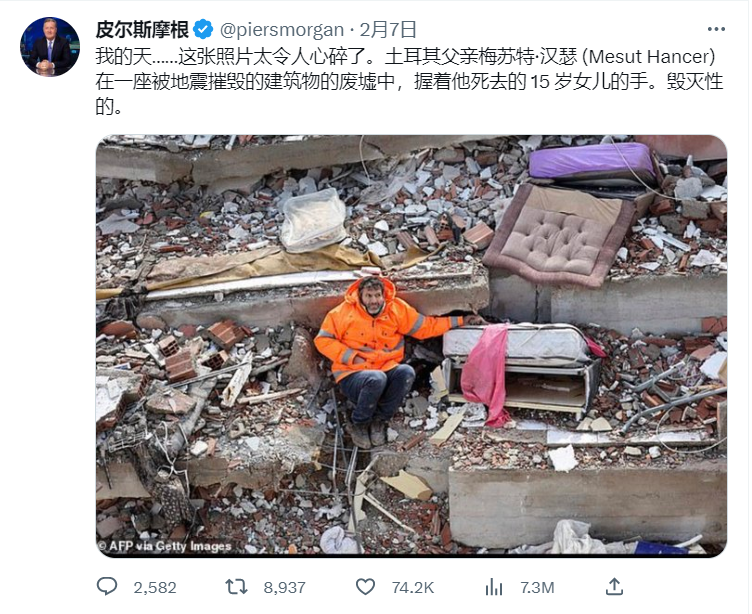Click the share upload icon
Viewport: 752px width, 614px height.
click(x=614, y=586)
